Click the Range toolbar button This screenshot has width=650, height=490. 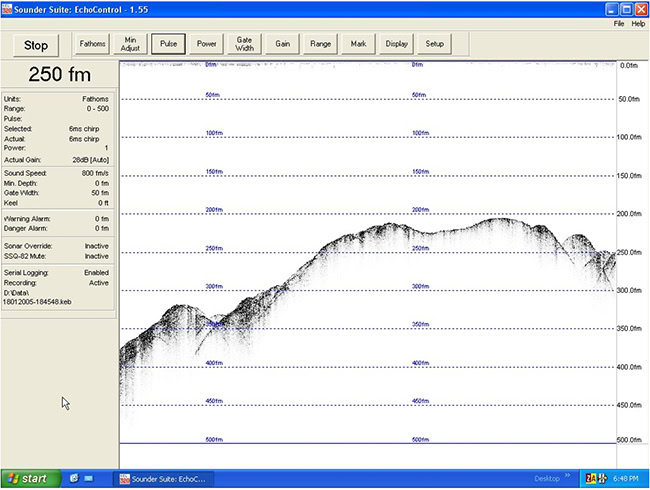[x=320, y=44]
